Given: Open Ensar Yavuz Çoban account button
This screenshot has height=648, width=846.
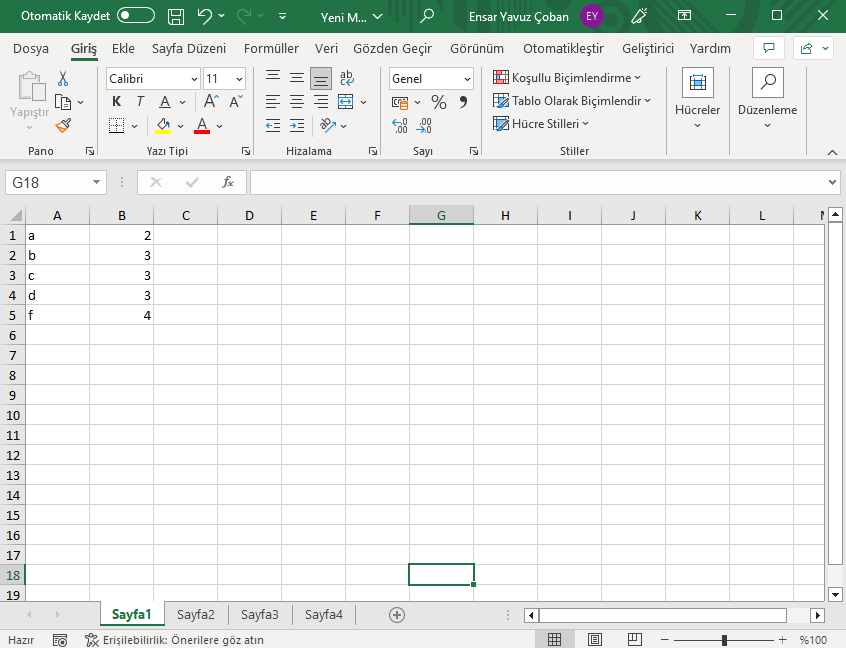Looking at the screenshot, I should 535,16.
